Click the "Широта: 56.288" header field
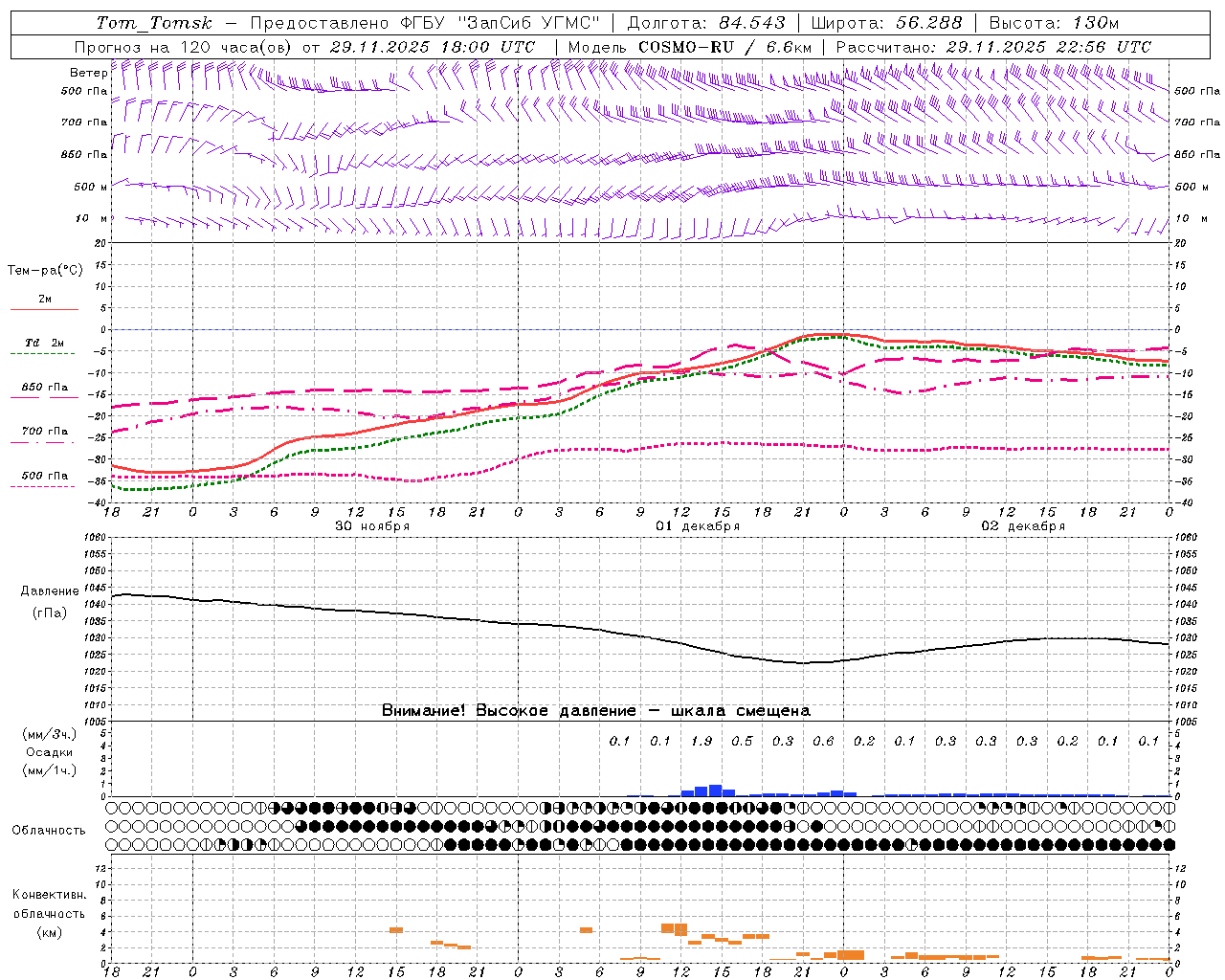1225x980 pixels. (x=886, y=23)
